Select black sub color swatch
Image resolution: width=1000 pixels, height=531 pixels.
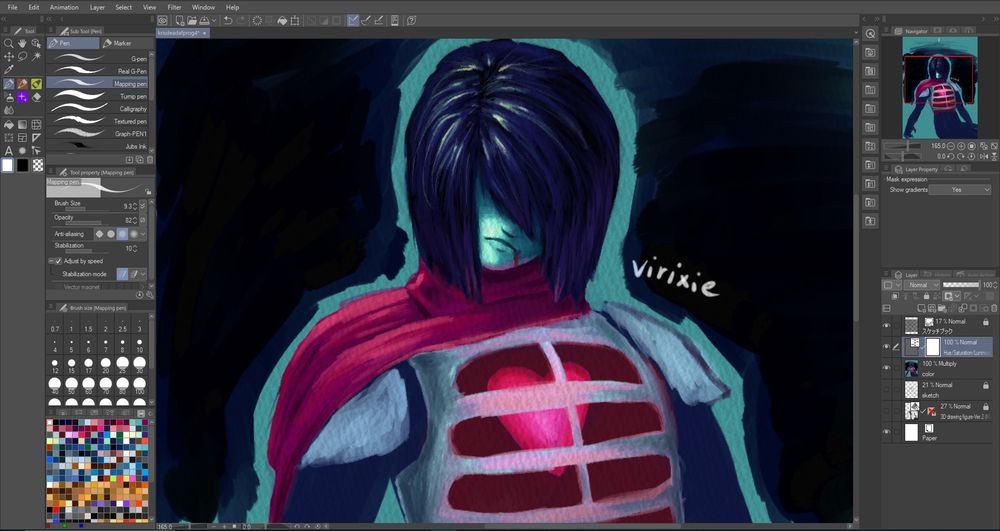tap(23, 166)
